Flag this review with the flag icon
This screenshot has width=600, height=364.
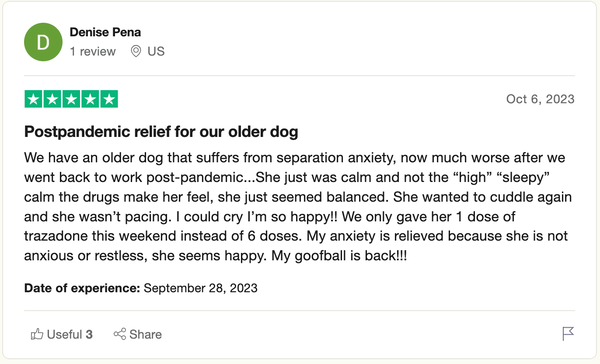[568, 333]
